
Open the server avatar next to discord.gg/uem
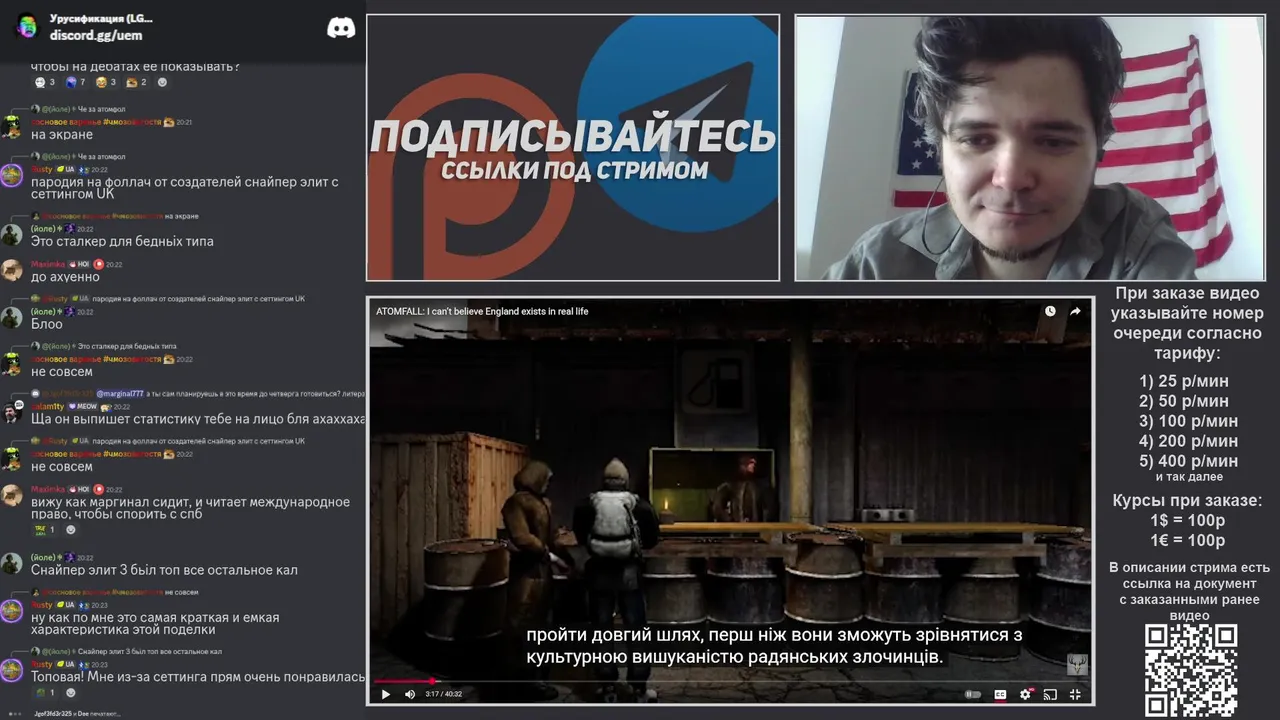pos(27,26)
